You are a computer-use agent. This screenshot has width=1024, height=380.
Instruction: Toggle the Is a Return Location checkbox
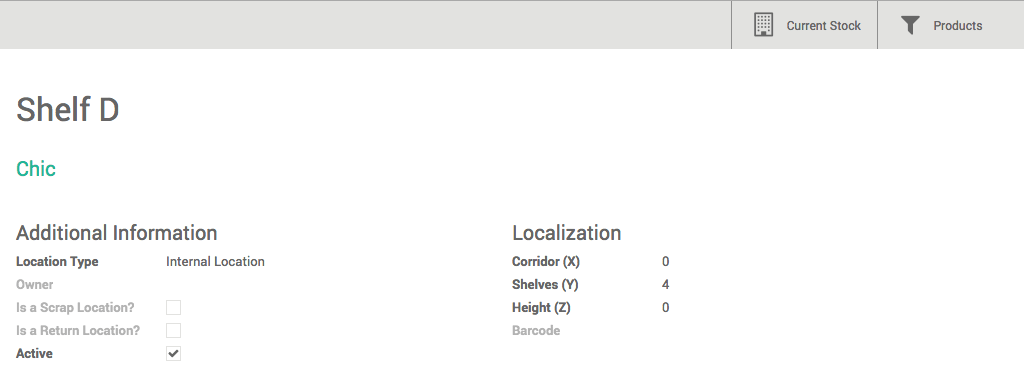tap(173, 330)
